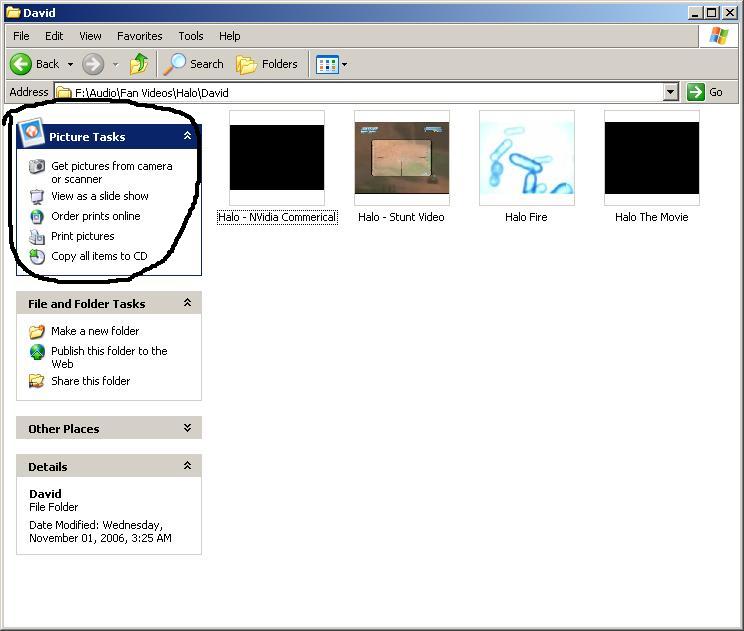Click Share this folder link
The width and height of the screenshot is (744, 631).
(x=90, y=381)
